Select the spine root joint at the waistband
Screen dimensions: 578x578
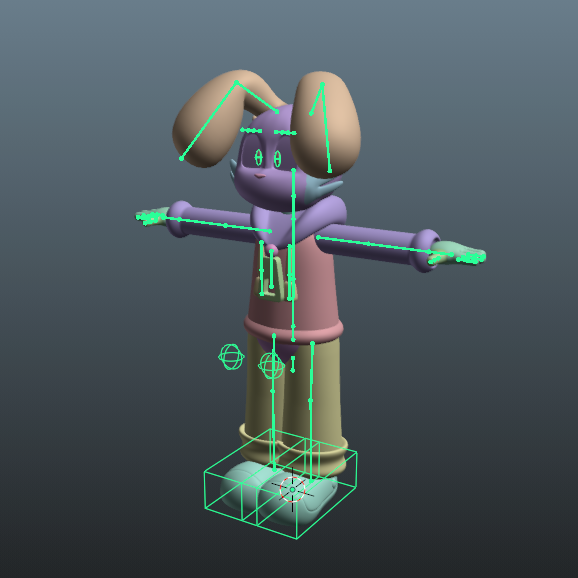tap(293, 340)
